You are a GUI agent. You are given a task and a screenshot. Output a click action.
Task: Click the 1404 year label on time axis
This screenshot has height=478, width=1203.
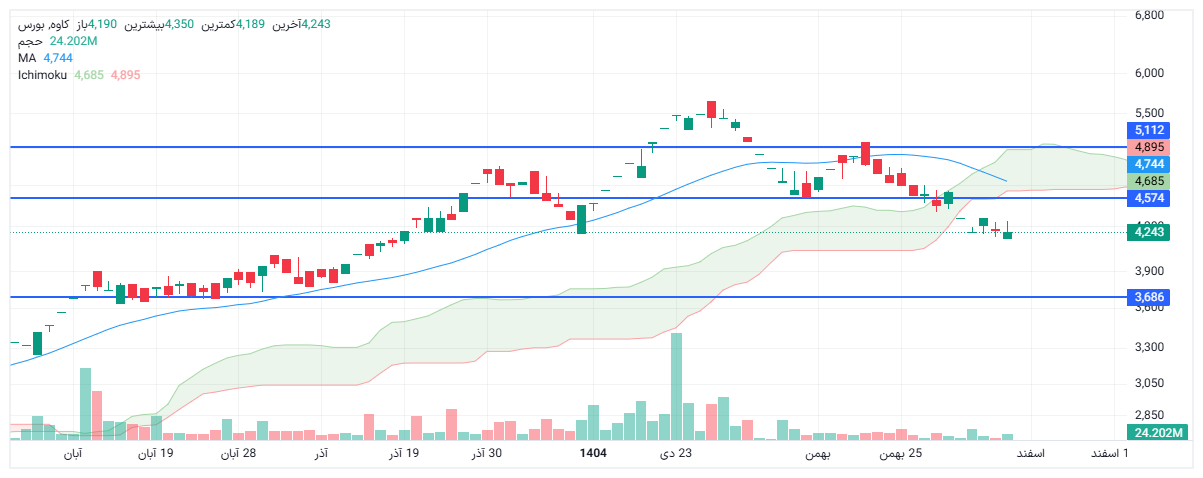593,454
